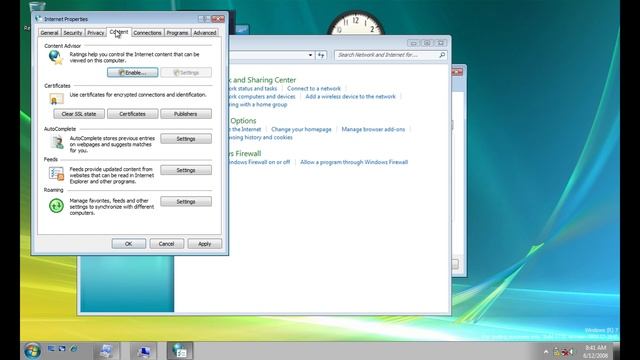Open the Publishers button
The image size is (640, 360).
pyautogui.click(x=186, y=114)
